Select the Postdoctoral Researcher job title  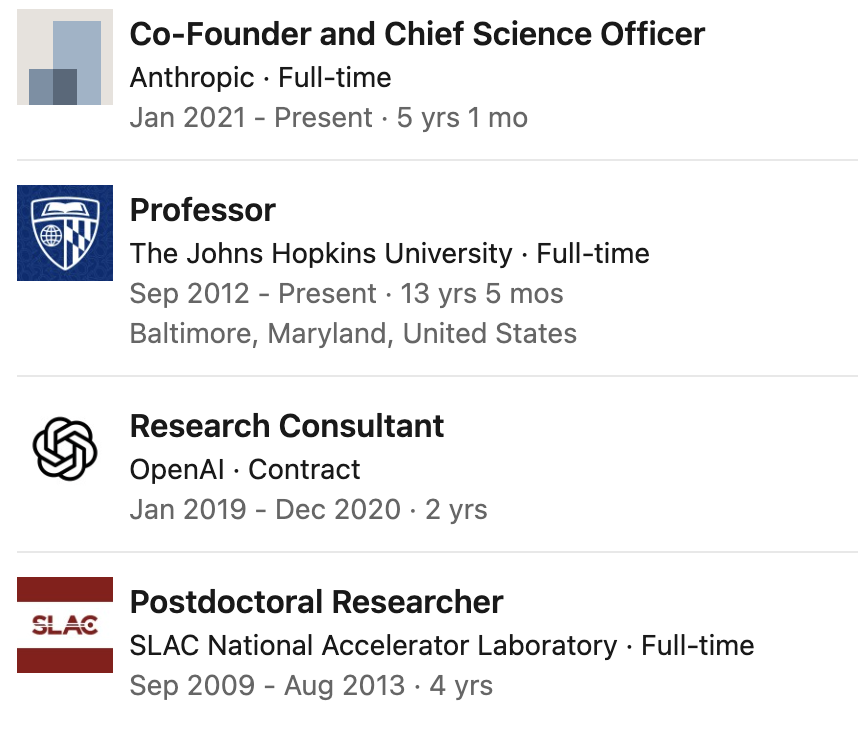coord(316,602)
